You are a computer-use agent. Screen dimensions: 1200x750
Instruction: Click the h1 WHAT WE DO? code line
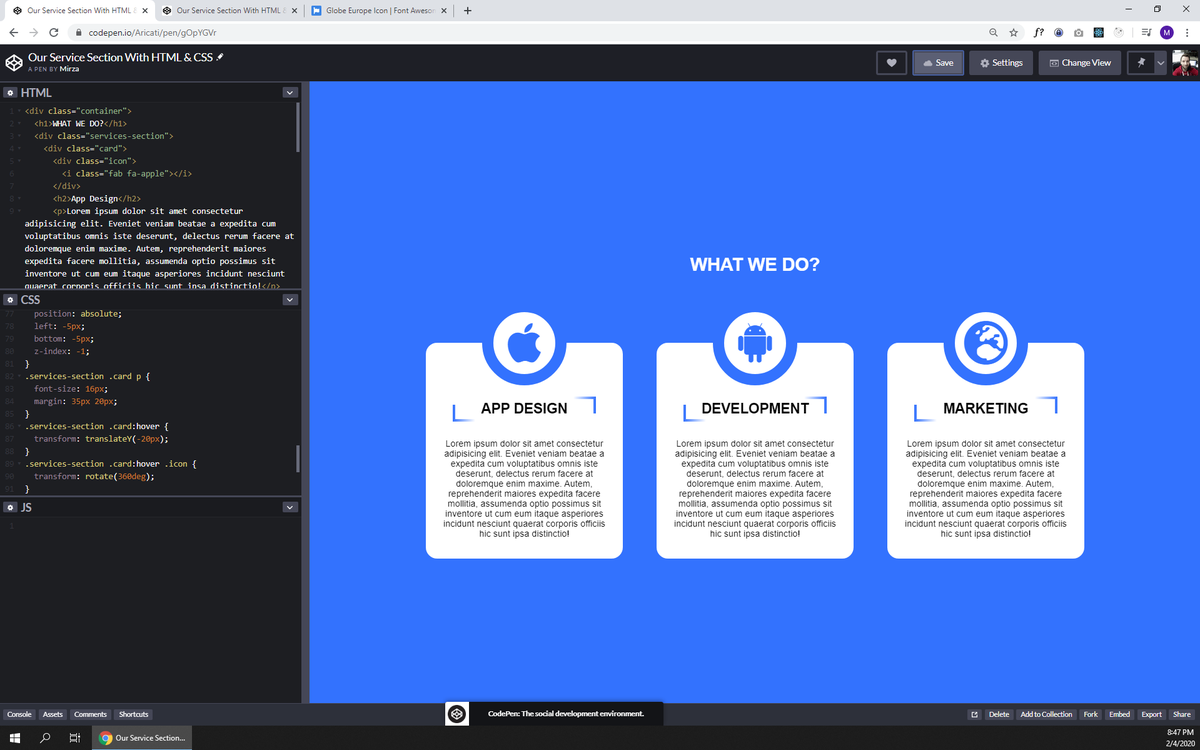pos(79,123)
